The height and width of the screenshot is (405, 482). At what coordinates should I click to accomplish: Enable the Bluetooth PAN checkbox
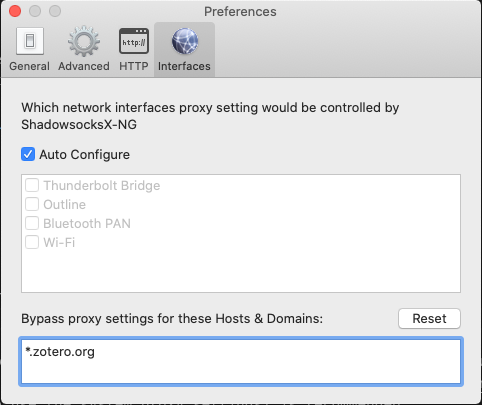tap(32, 223)
